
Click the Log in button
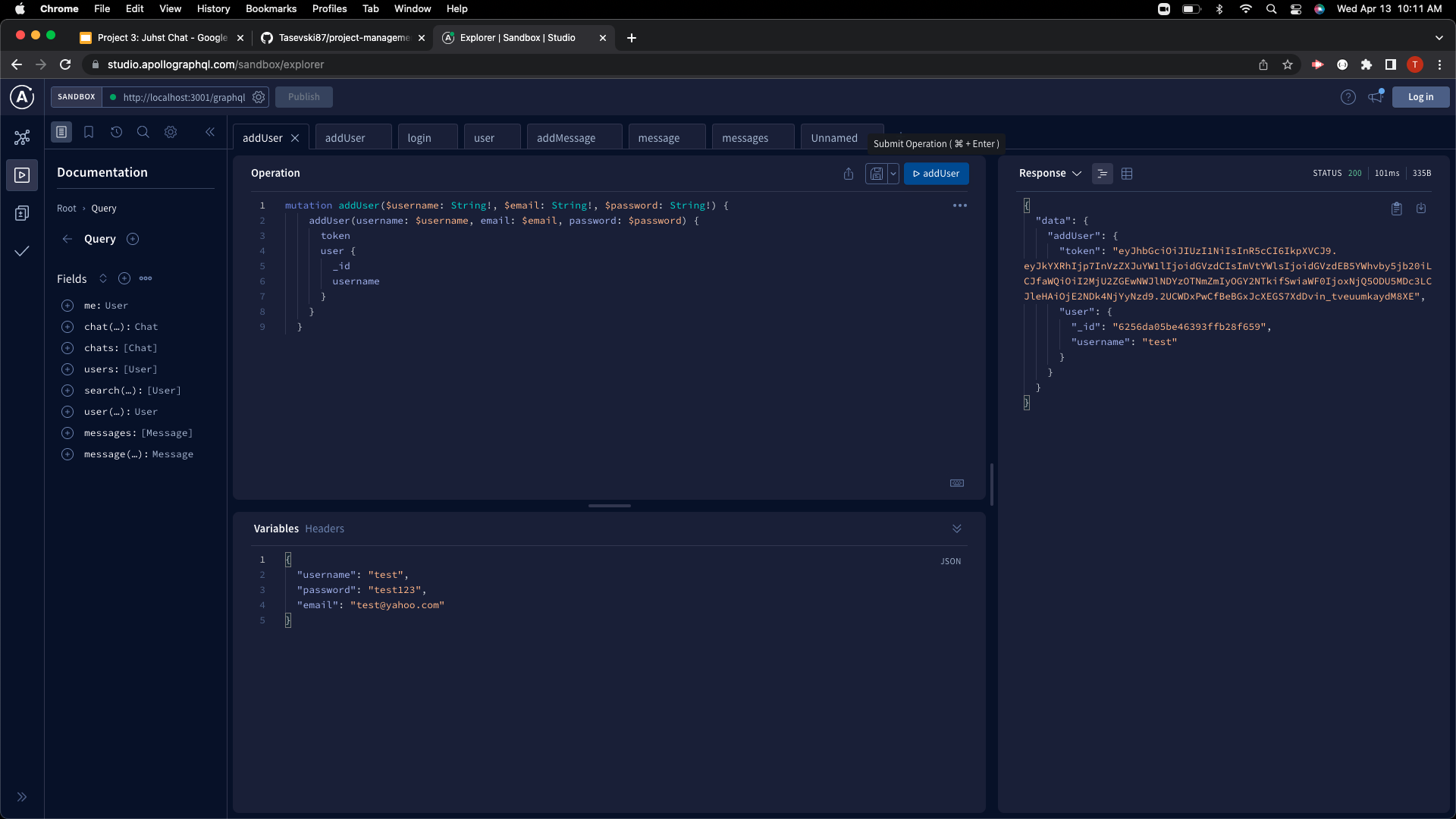1420,96
